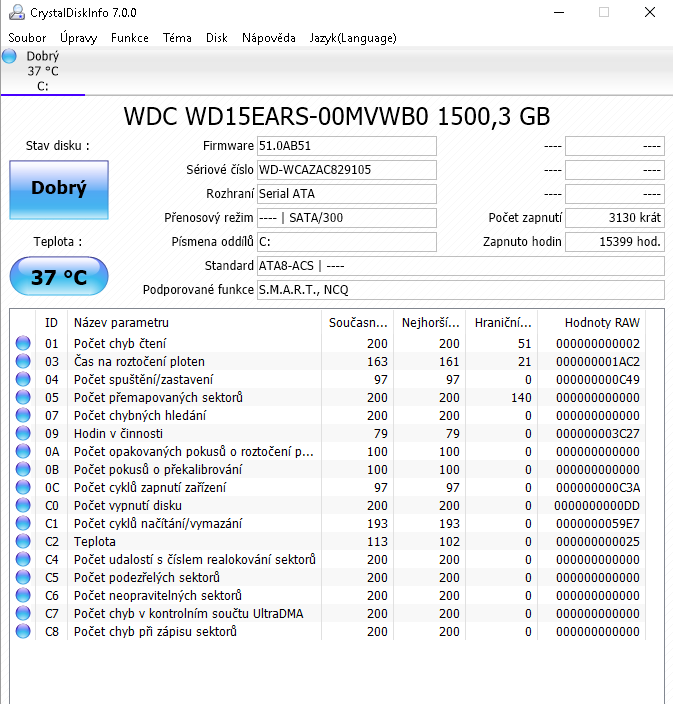
Task: Click the Nejhorší... column header
Action: point(430,322)
